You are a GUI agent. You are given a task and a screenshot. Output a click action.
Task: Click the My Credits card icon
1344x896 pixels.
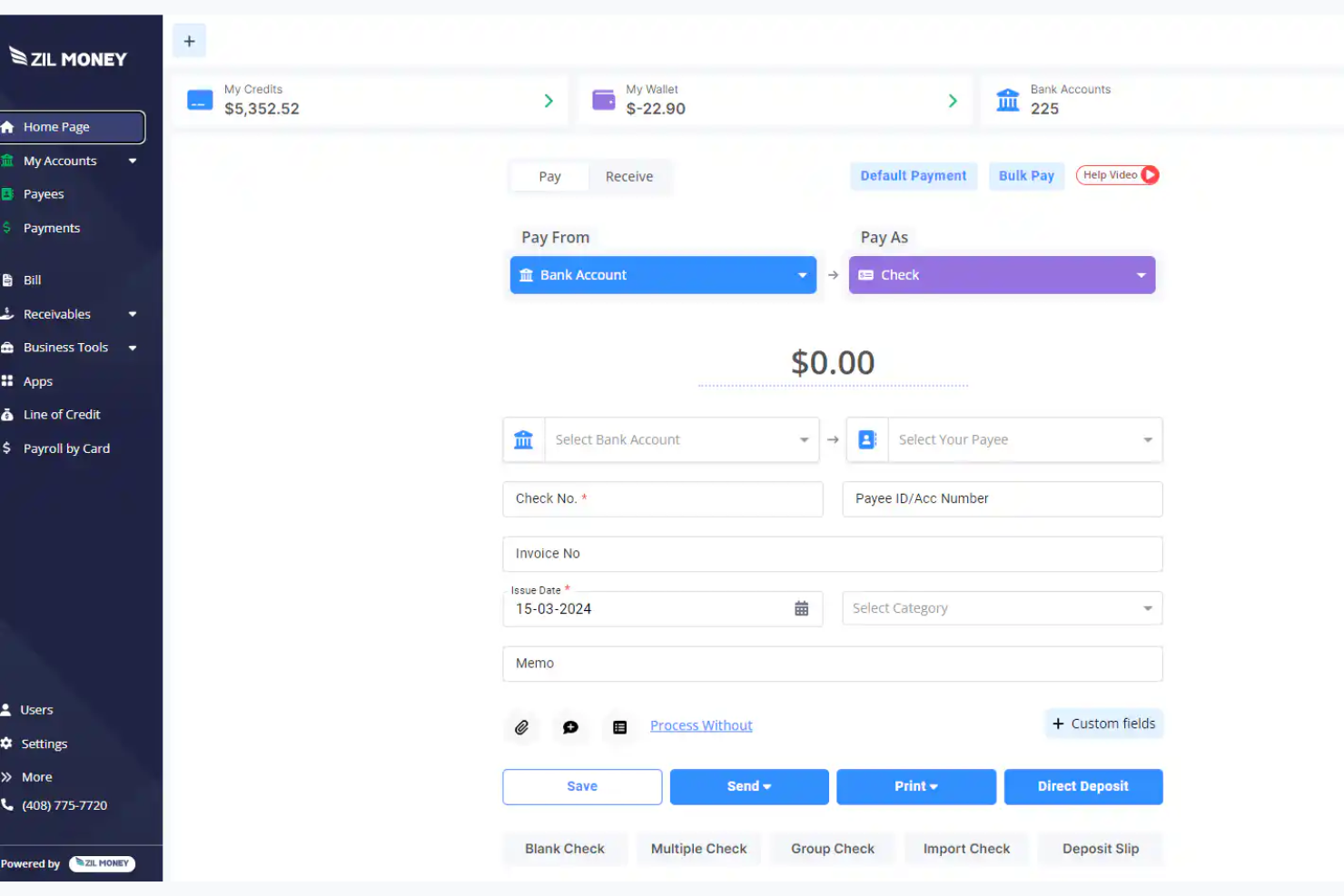point(200,100)
